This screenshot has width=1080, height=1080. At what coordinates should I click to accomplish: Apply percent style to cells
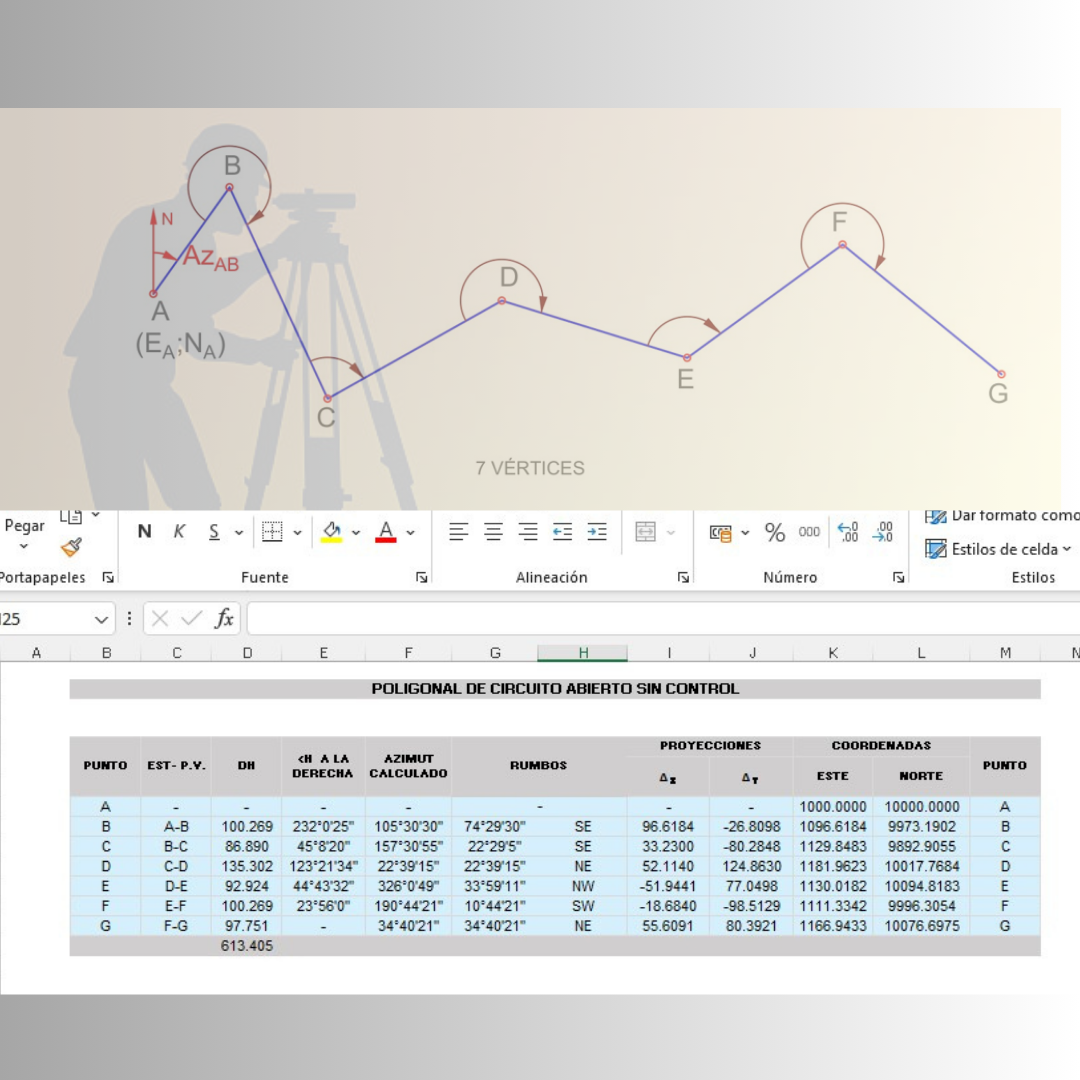tap(775, 532)
